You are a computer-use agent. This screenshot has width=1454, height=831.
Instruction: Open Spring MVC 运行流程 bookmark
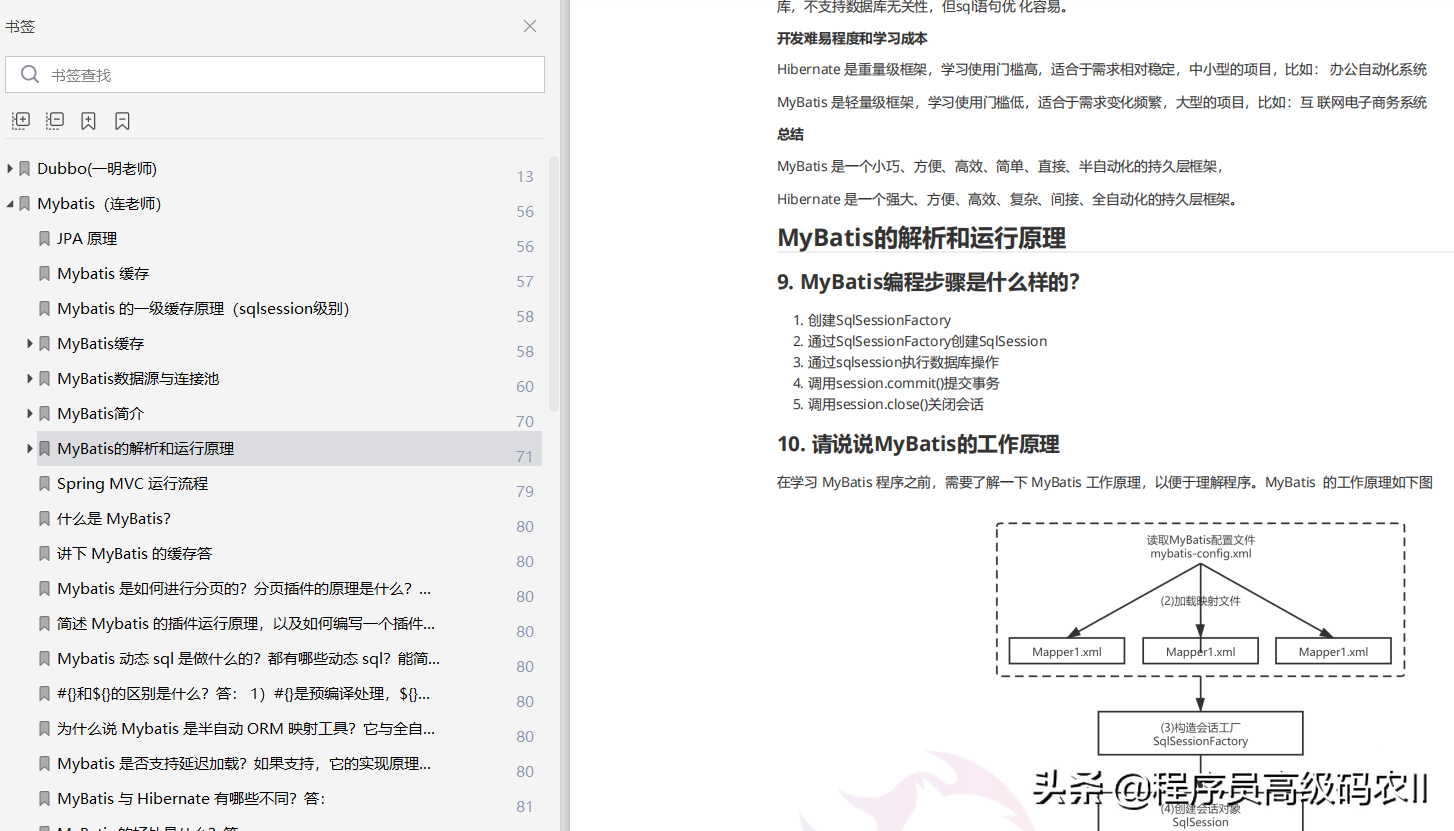(x=132, y=484)
